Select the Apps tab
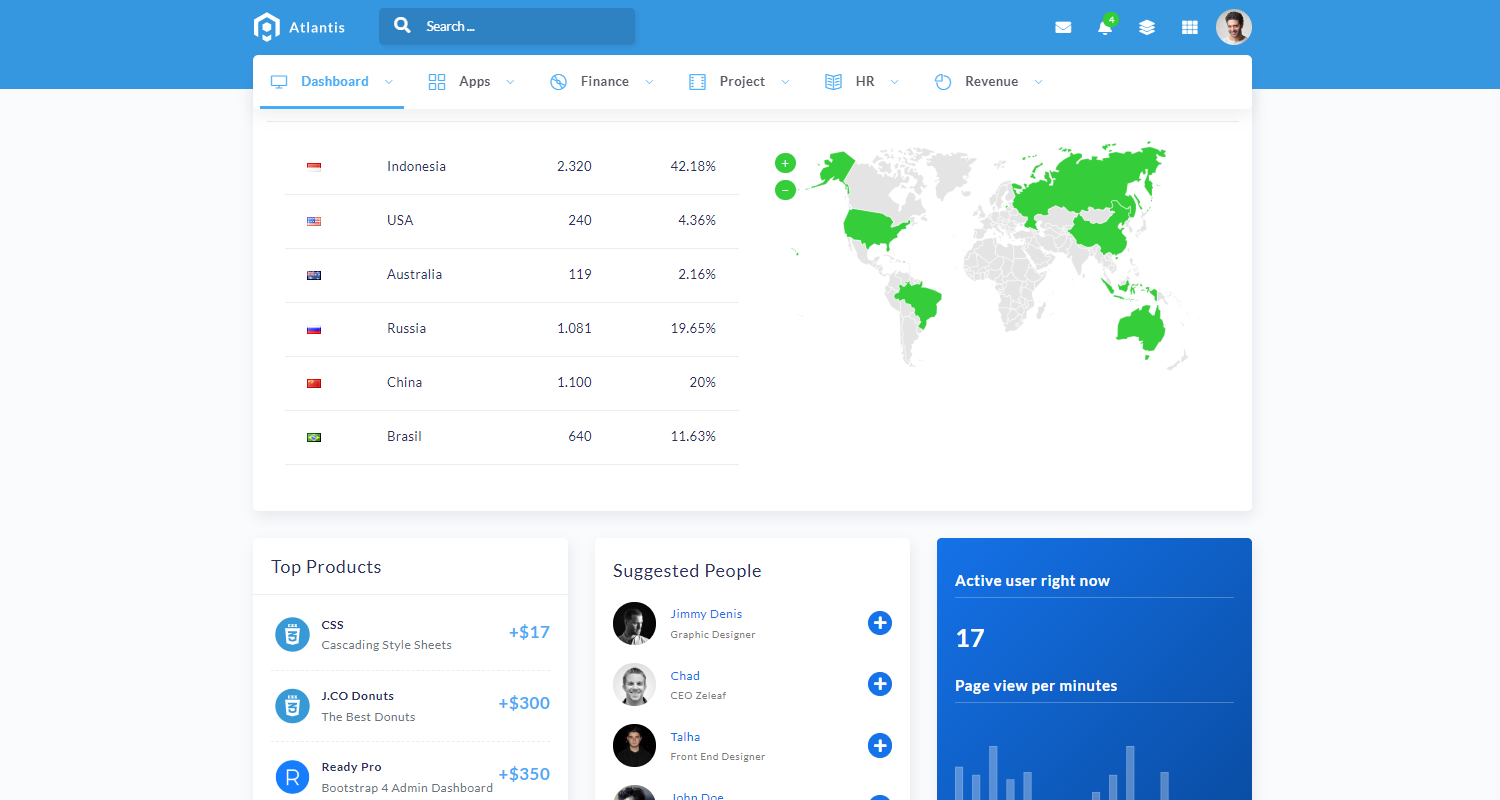 coord(471,82)
